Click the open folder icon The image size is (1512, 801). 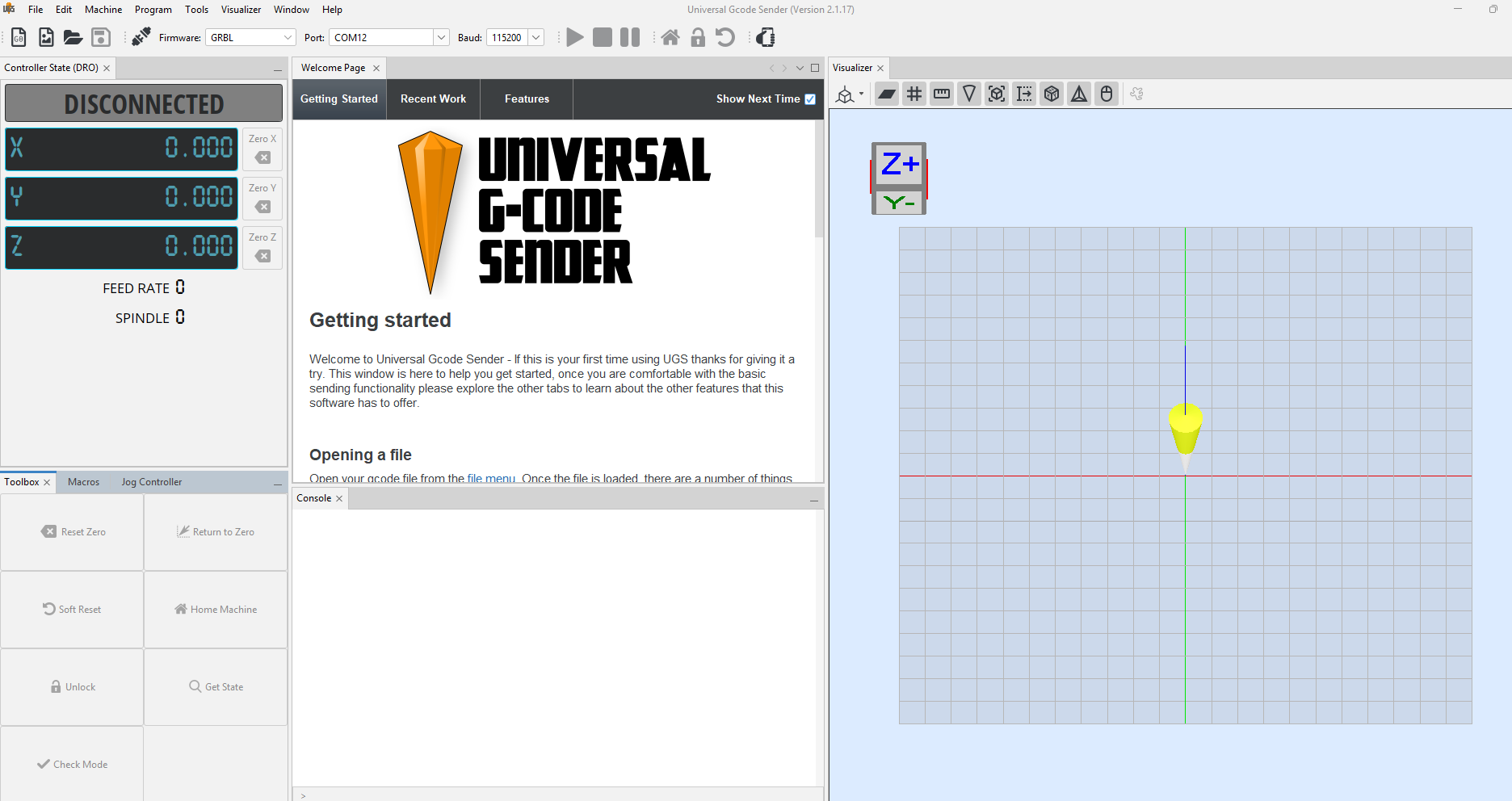(x=73, y=37)
